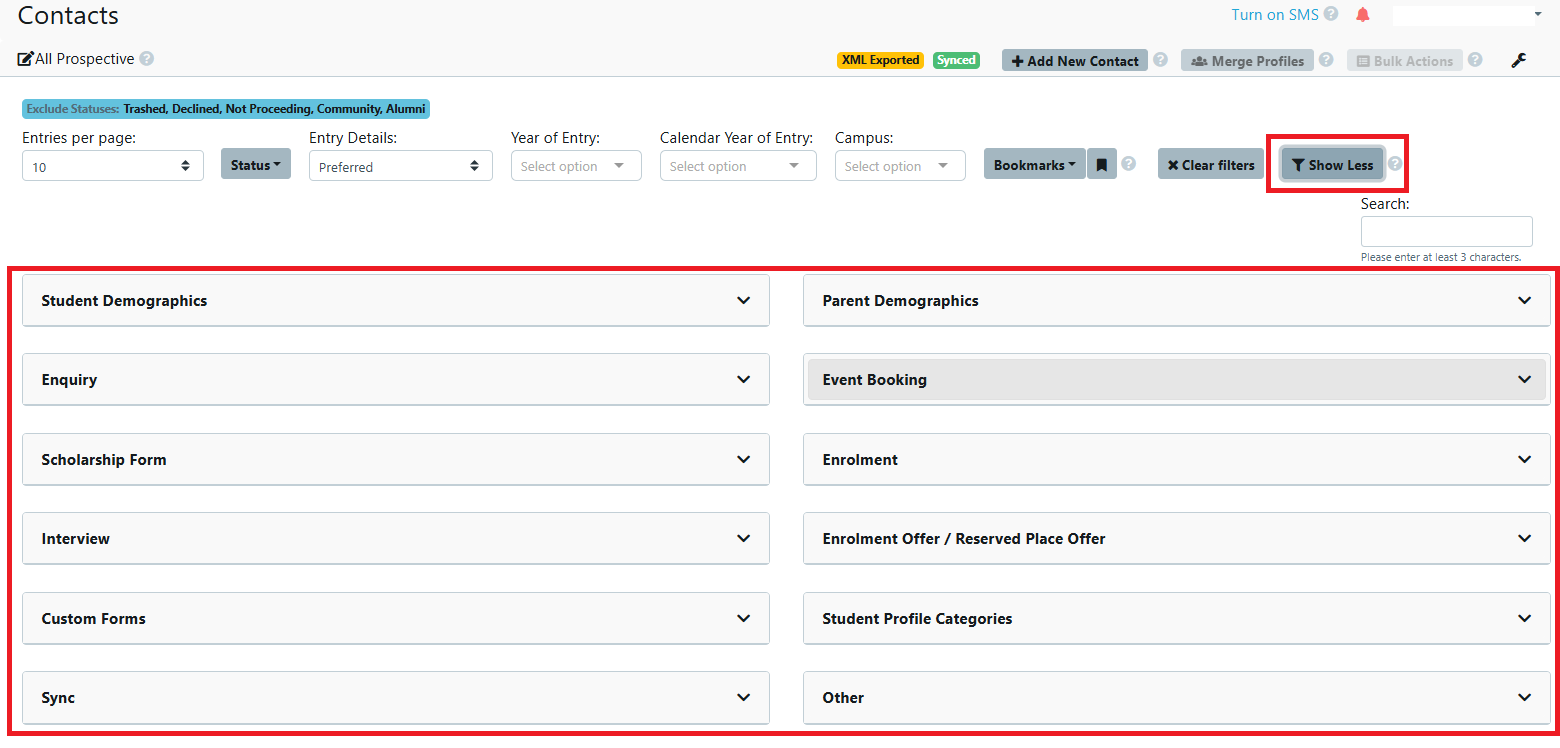Open the Entries per page stepper select
This screenshot has width=1560, height=748.
[x=112, y=166]
